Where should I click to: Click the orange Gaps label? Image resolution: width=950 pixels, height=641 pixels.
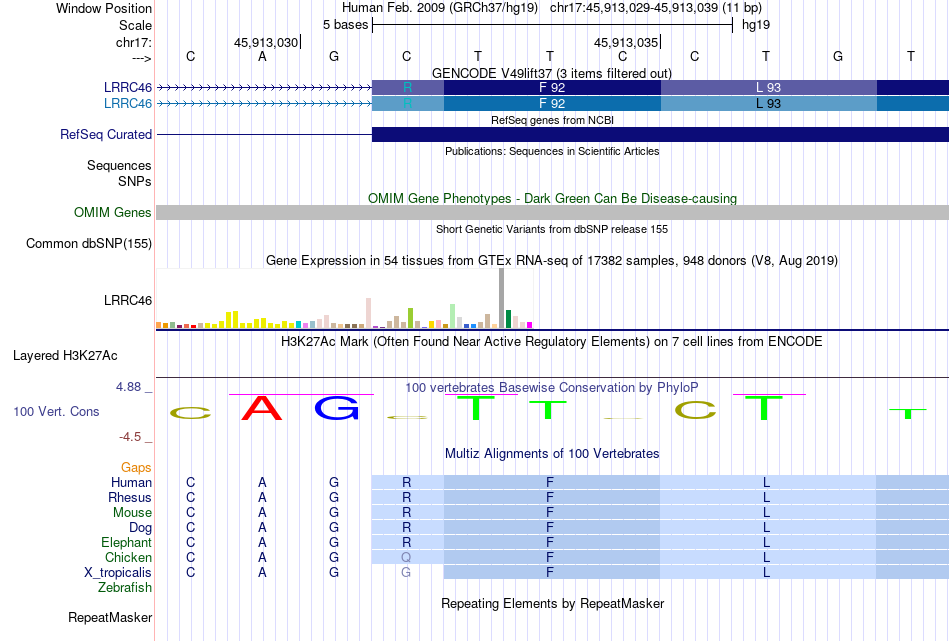pos(136,467)
